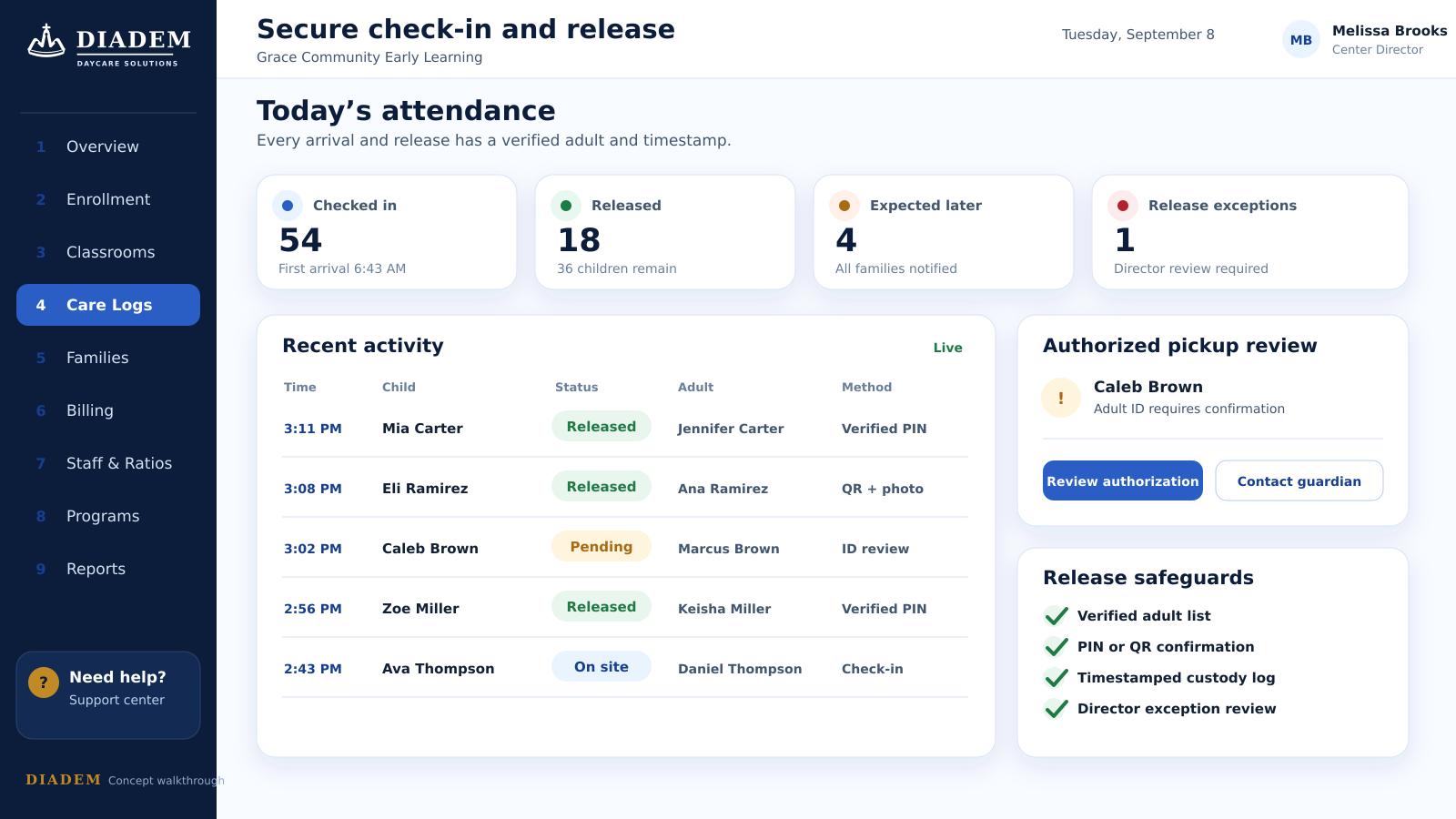Click the blue Checked in dot icon
1456x819 pixels.
tap(288, 206)
